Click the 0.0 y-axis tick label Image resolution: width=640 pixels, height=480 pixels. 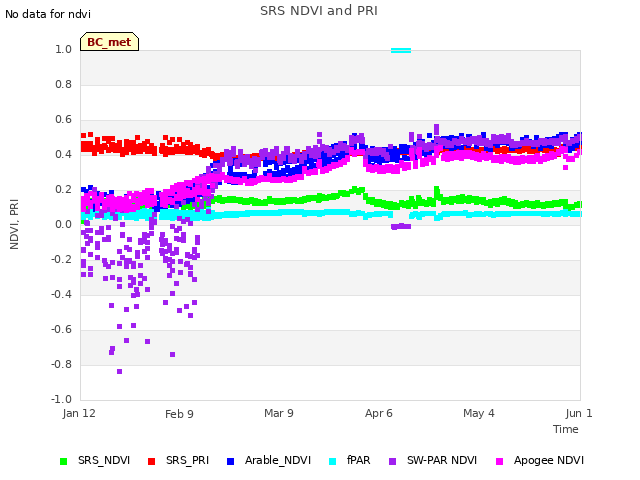pos(64,224)
